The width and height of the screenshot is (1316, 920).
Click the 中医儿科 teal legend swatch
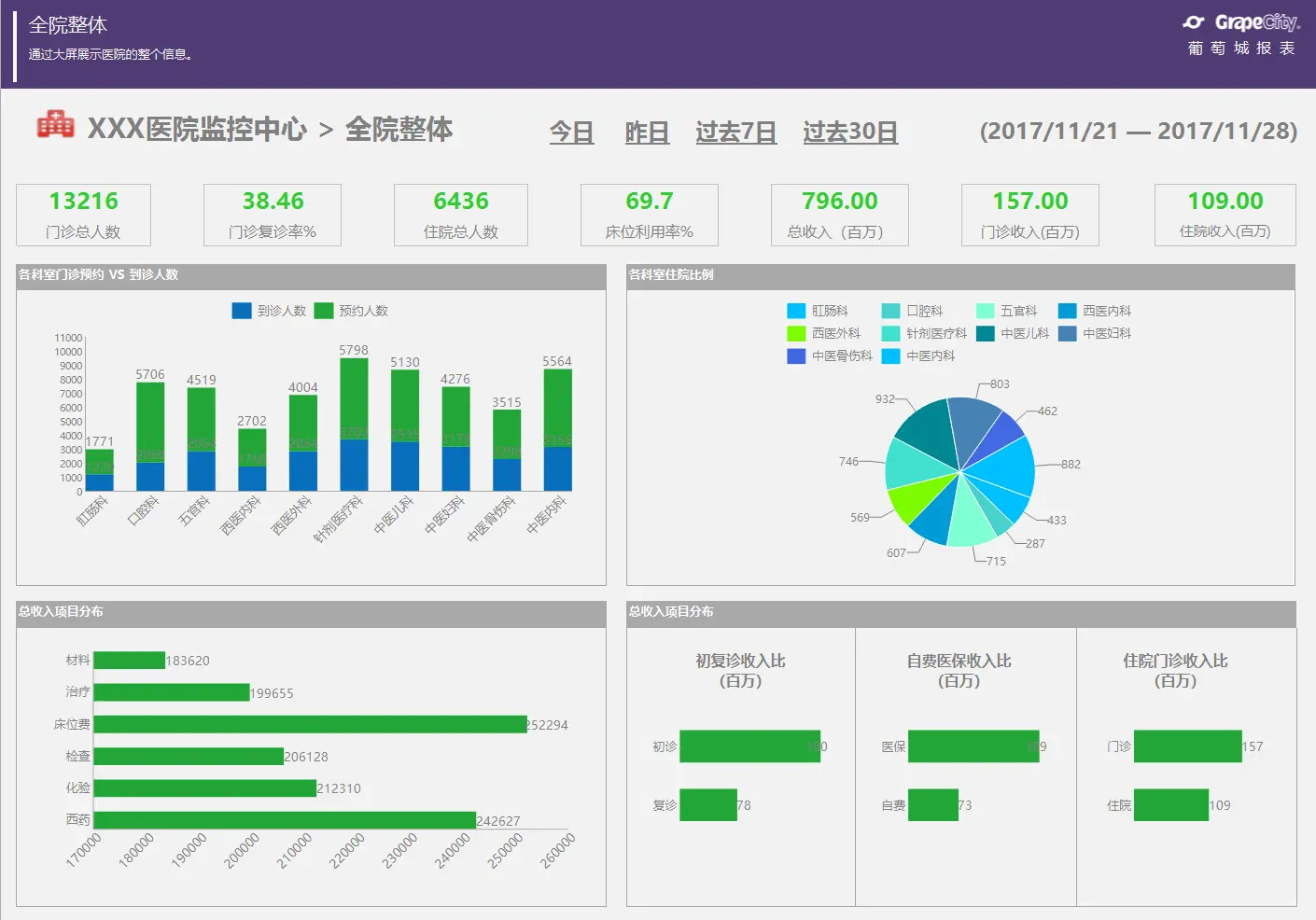pyautogui.click(x=986, y=333)
